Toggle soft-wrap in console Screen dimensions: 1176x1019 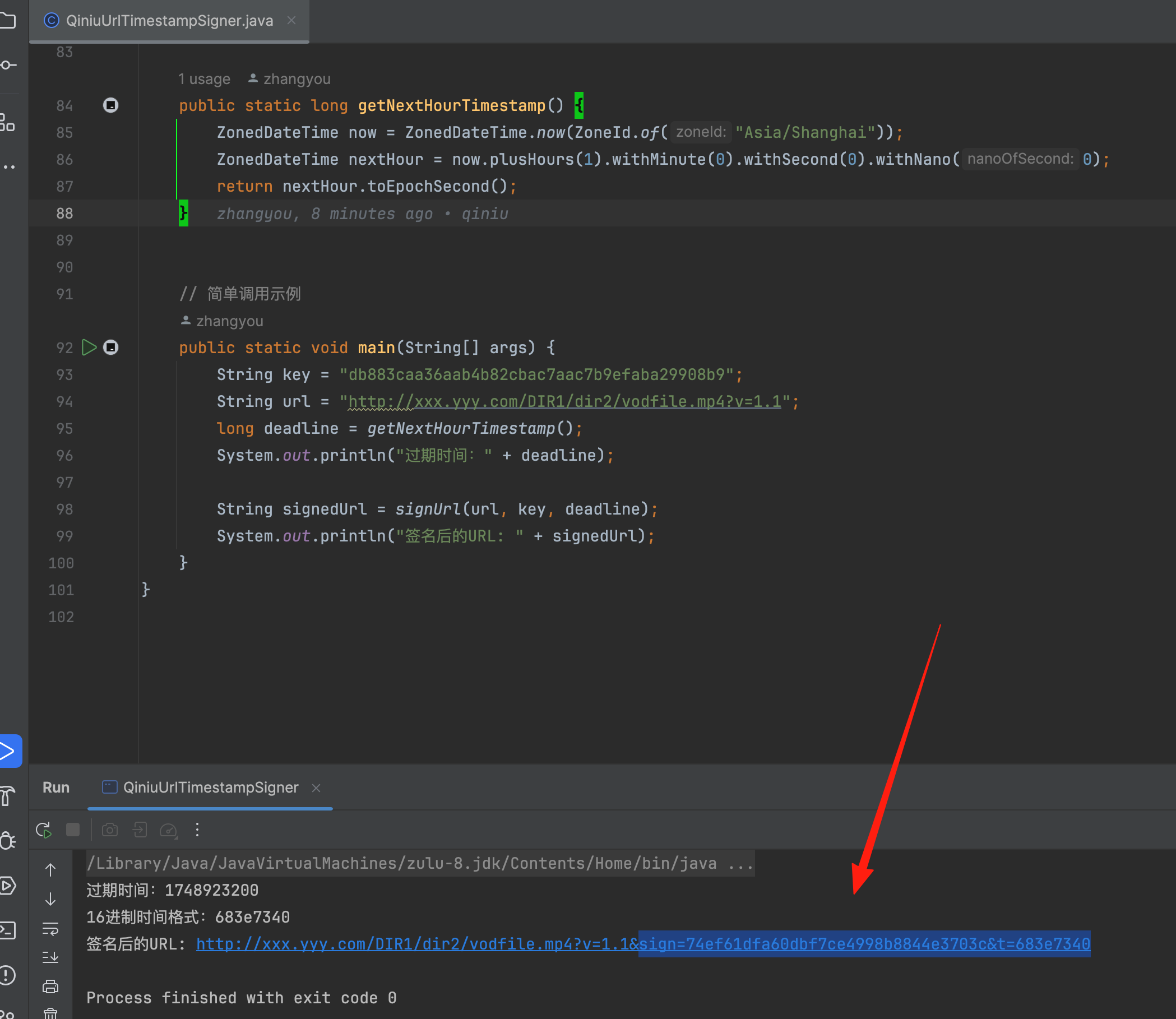click(50, 929)
